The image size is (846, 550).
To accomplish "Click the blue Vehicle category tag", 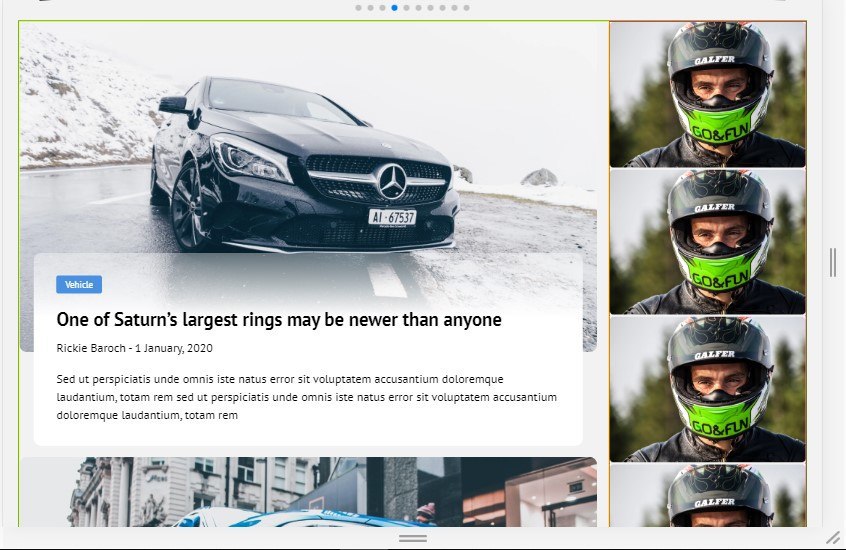I will [79, 284].
